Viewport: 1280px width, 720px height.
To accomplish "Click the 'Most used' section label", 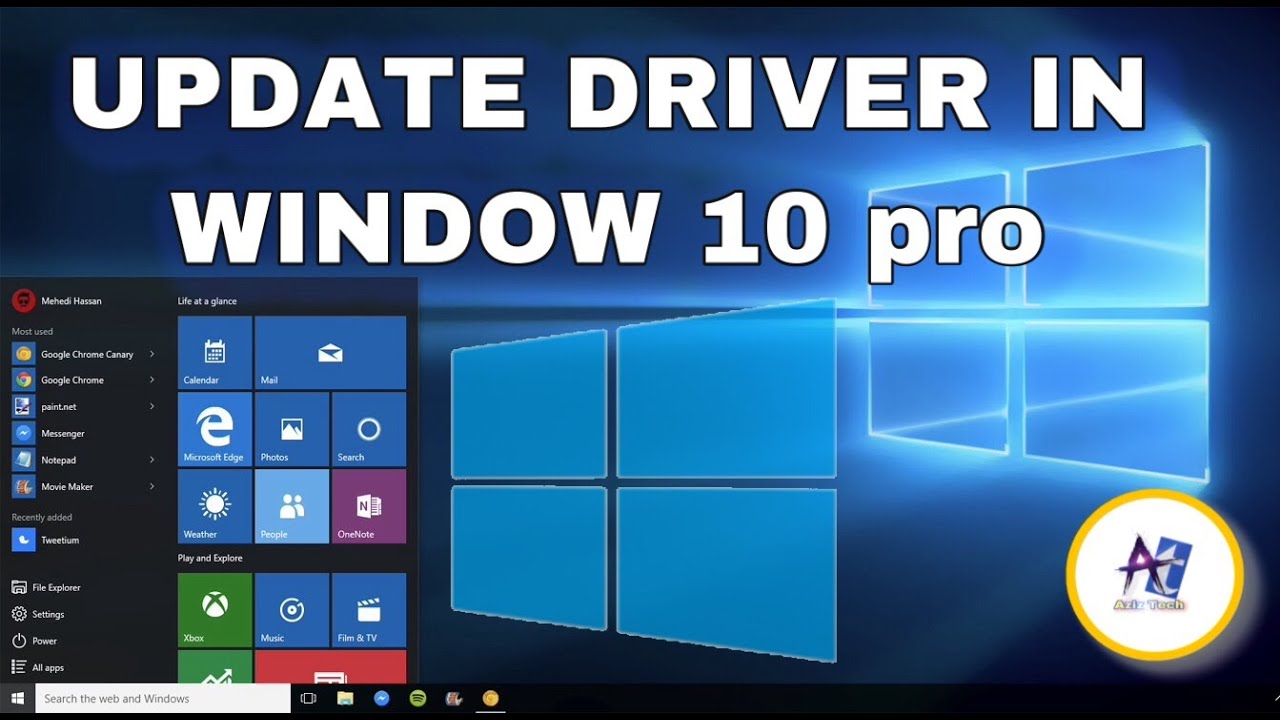I will 32,331.
